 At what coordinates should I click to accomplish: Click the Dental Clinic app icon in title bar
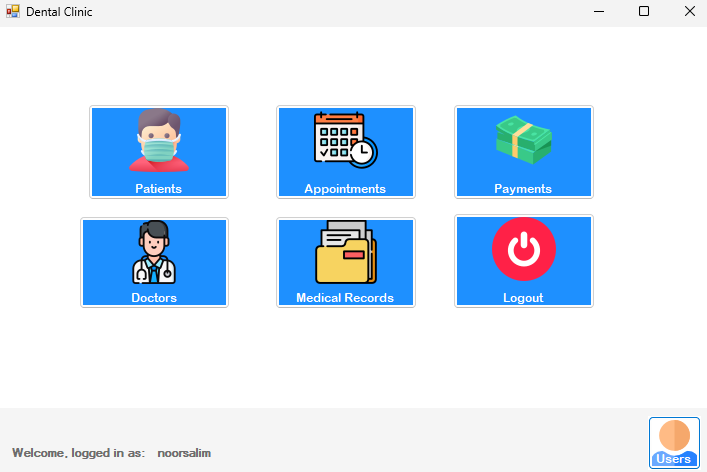tap(13, 11)
